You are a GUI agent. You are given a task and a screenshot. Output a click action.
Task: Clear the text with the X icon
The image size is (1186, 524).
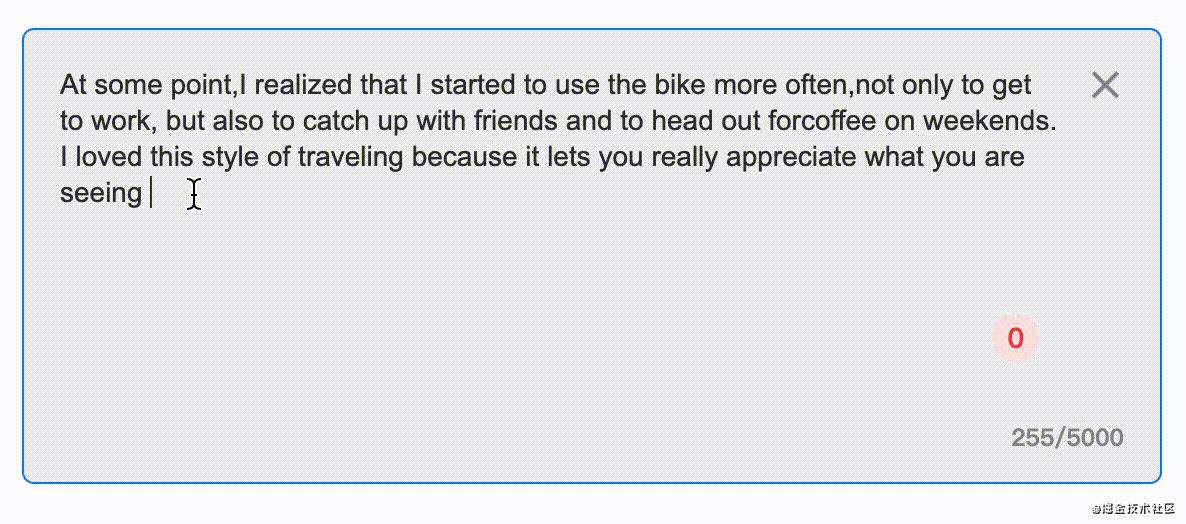(x=1105, y=85)
